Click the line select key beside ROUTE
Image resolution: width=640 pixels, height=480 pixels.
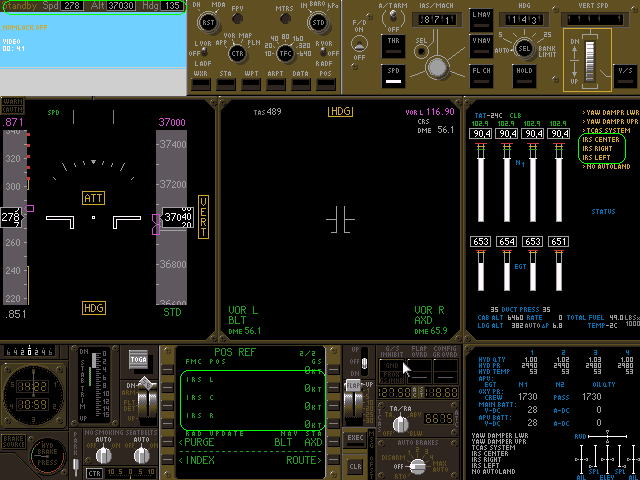pos(333,460)
